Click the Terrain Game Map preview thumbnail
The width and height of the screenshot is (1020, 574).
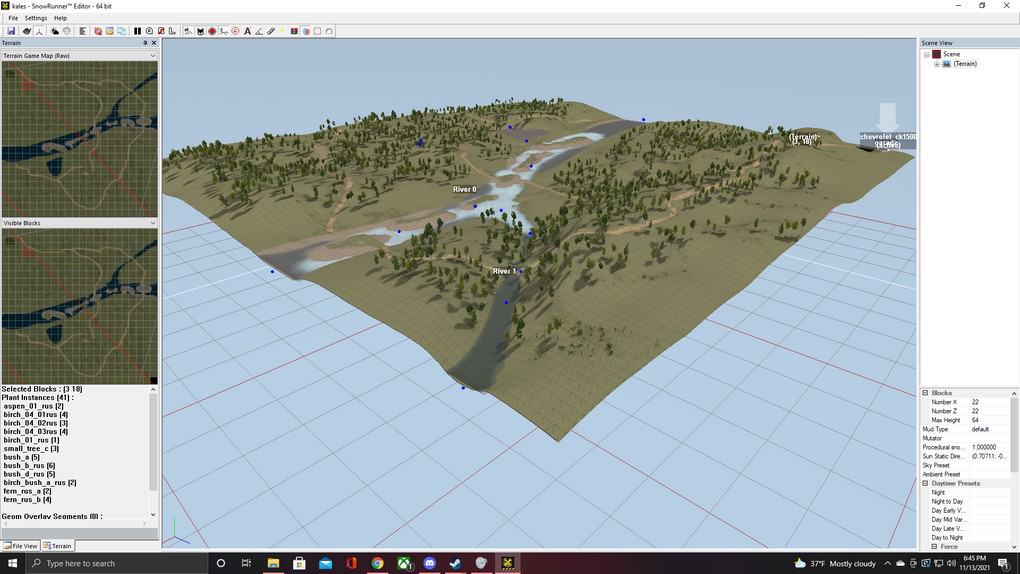pos(79,138)
